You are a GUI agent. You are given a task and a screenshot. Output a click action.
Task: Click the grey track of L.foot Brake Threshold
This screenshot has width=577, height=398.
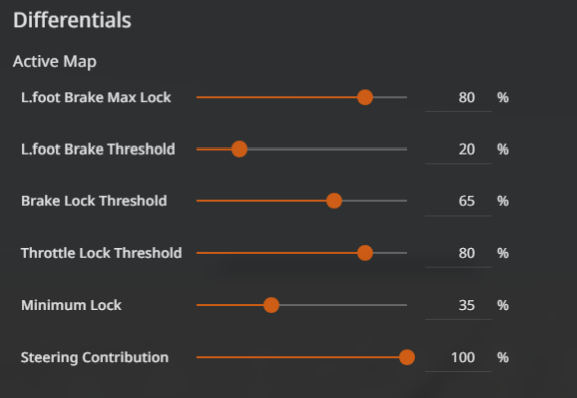(327, 149)
